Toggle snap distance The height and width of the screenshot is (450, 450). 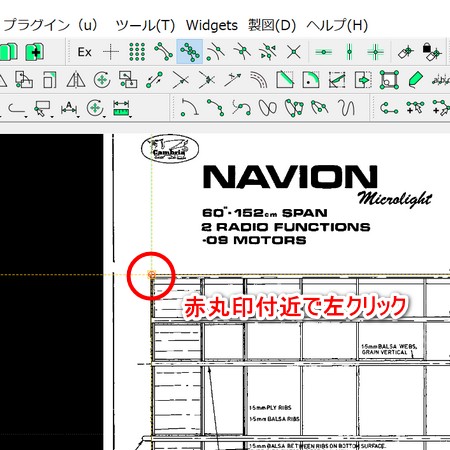click(x=268, y=52)
